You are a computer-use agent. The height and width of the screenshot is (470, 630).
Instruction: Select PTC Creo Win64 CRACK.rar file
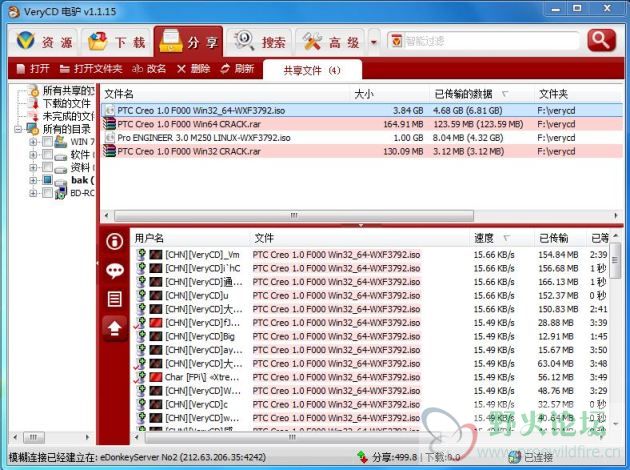pyautogui.click(x=362, y=124)
